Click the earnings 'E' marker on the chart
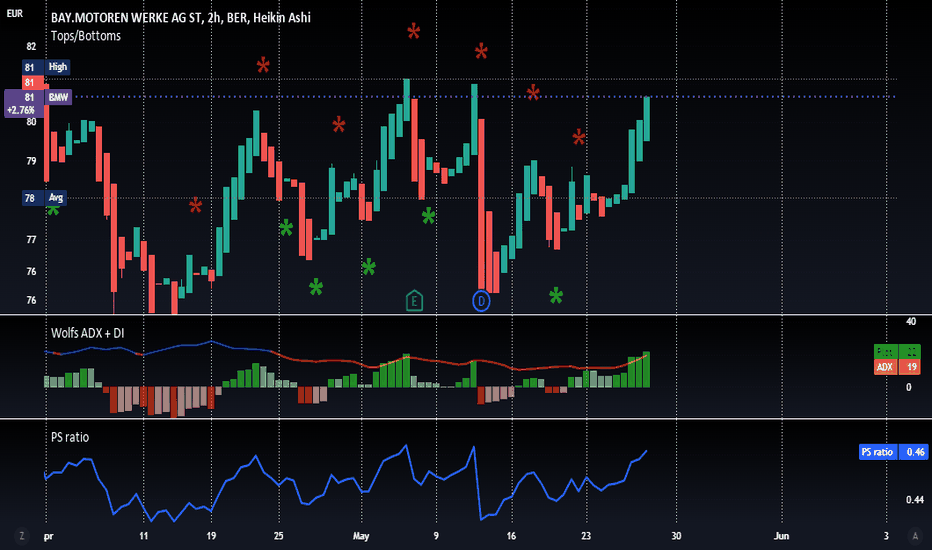Image resolution: width=932 pixels, height=550 pixels. tap(414, 301)
